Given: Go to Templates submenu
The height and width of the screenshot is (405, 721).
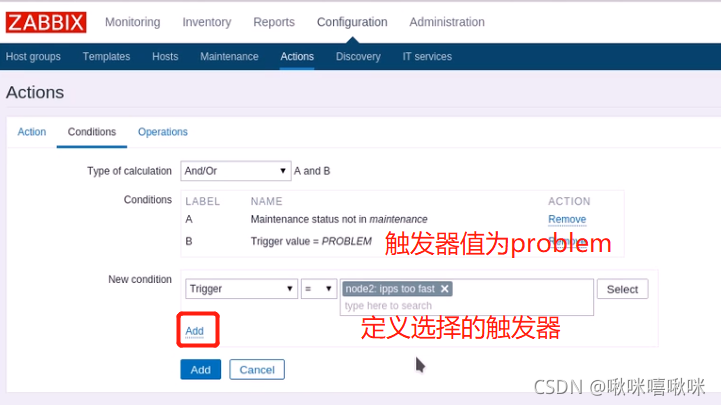Looking at the screenshot, I should (106, 57).
